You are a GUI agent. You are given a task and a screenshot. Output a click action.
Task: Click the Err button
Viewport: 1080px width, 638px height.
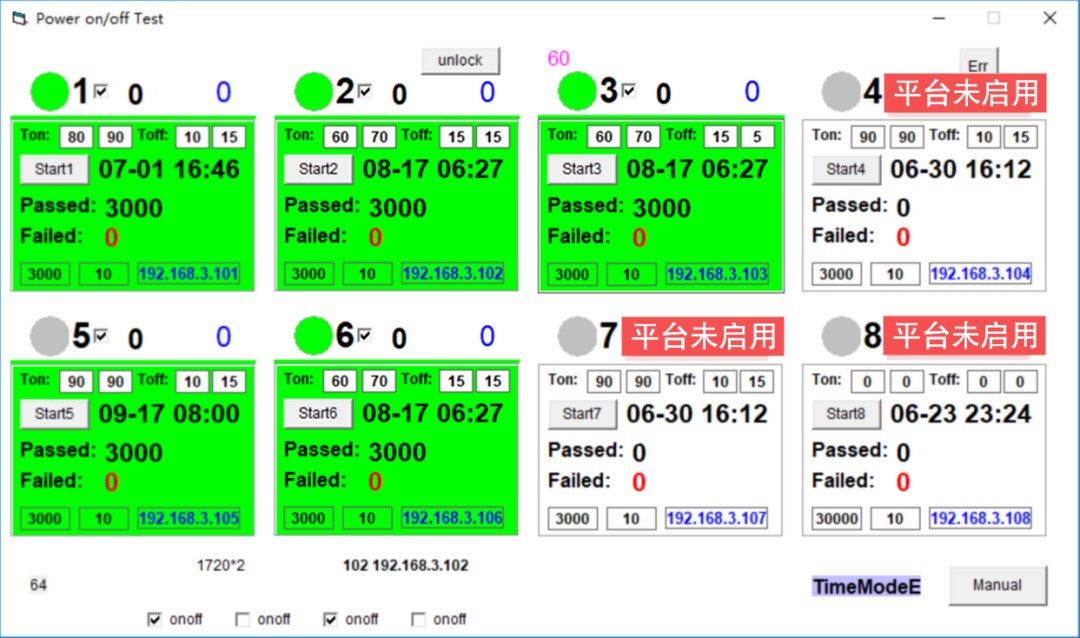coord(978,65)
